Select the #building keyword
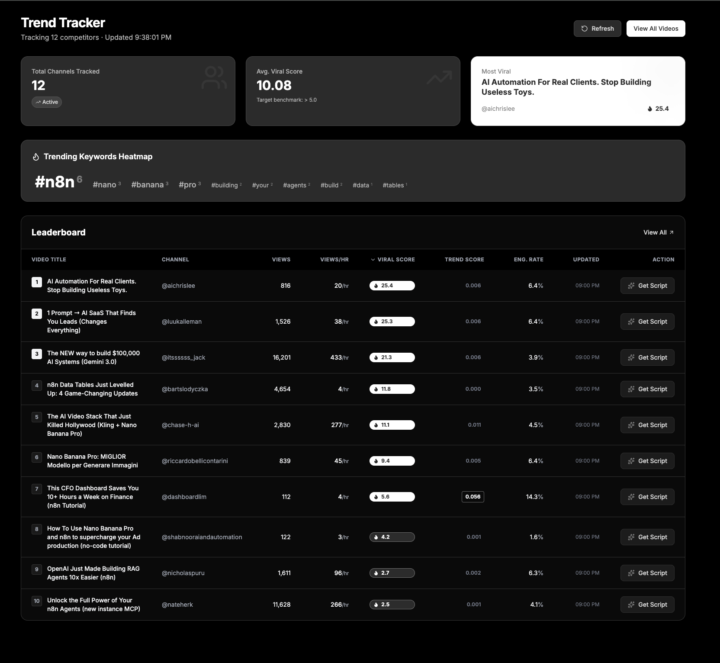 click(226, 185)
